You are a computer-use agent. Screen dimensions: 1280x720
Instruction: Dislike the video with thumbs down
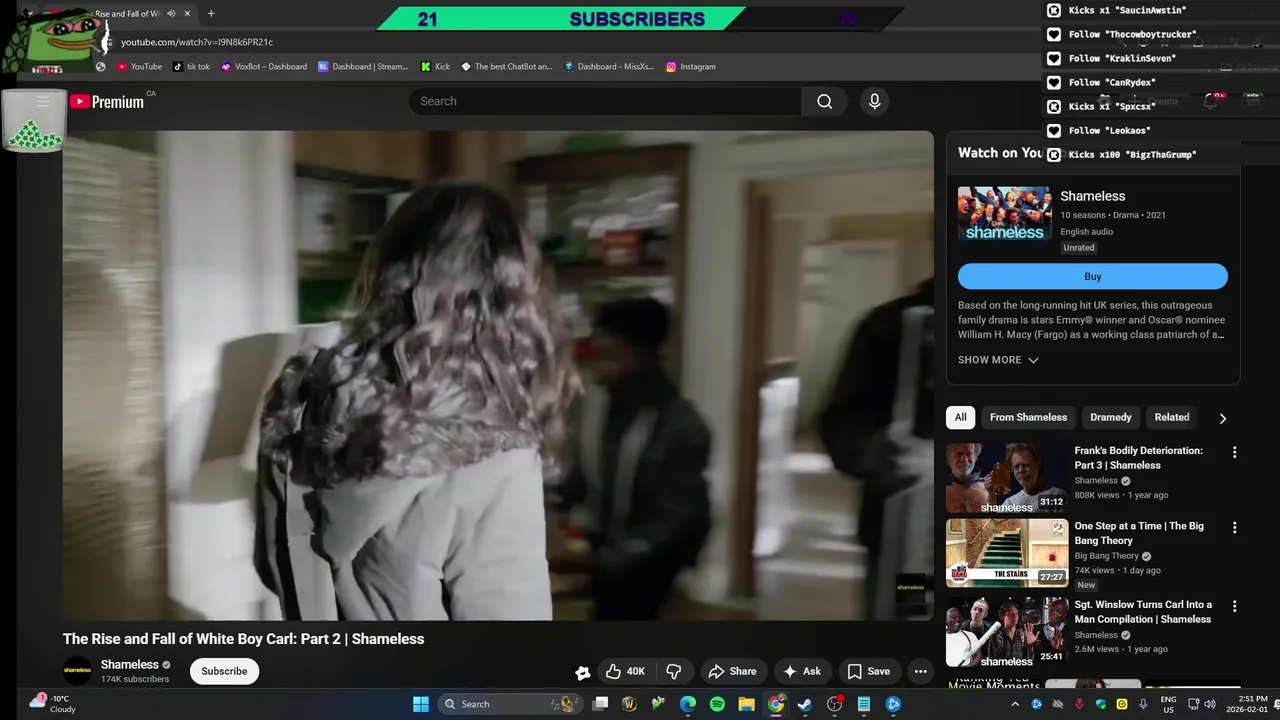(674, 671)
